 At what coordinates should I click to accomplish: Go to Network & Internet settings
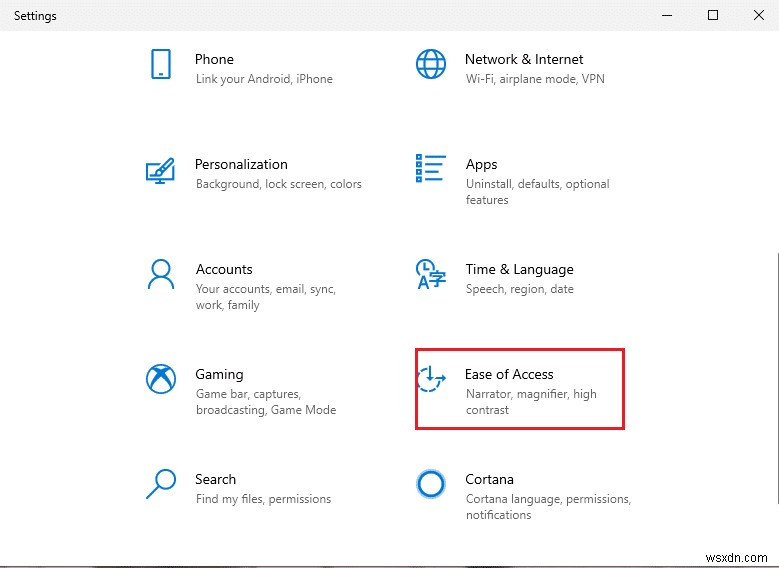pos(524,59)
